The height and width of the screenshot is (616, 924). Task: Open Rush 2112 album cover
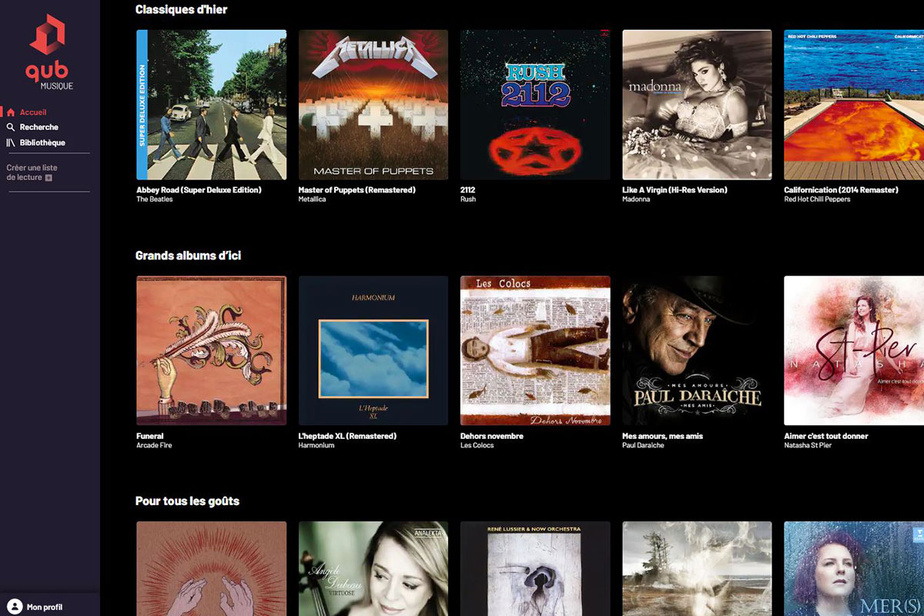click(535, 105)
